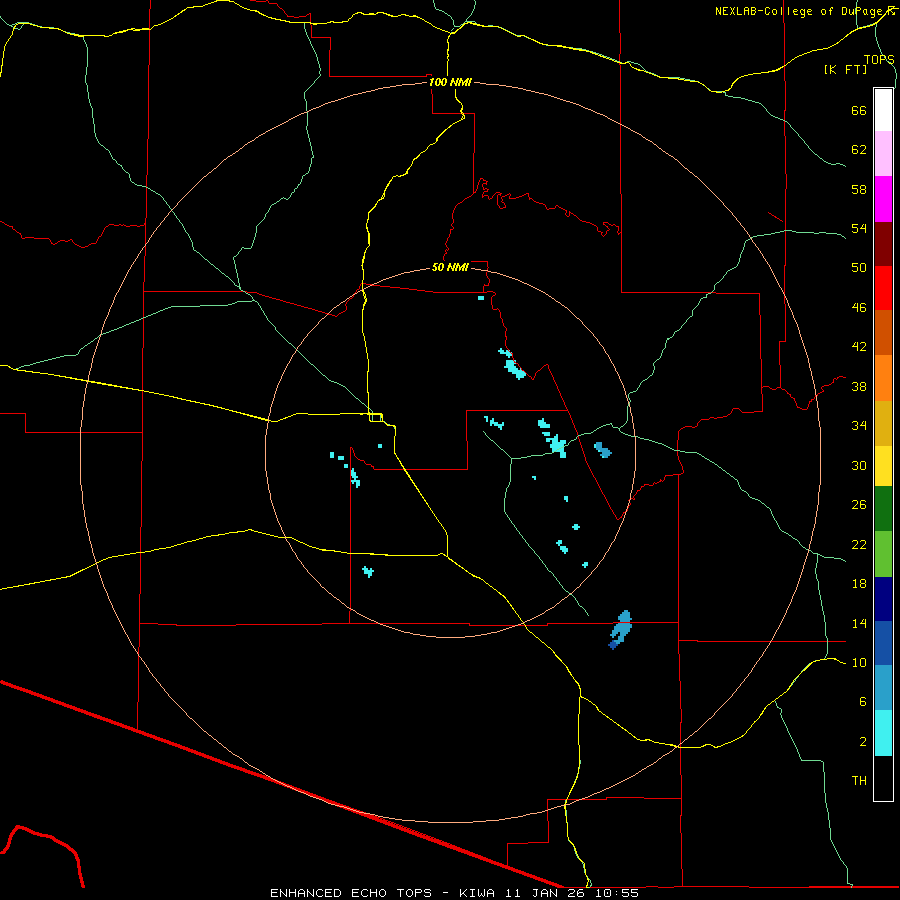This screenshot has width=900, height=900.
Task: Select the "30" scale value
Action: point(859,465)
